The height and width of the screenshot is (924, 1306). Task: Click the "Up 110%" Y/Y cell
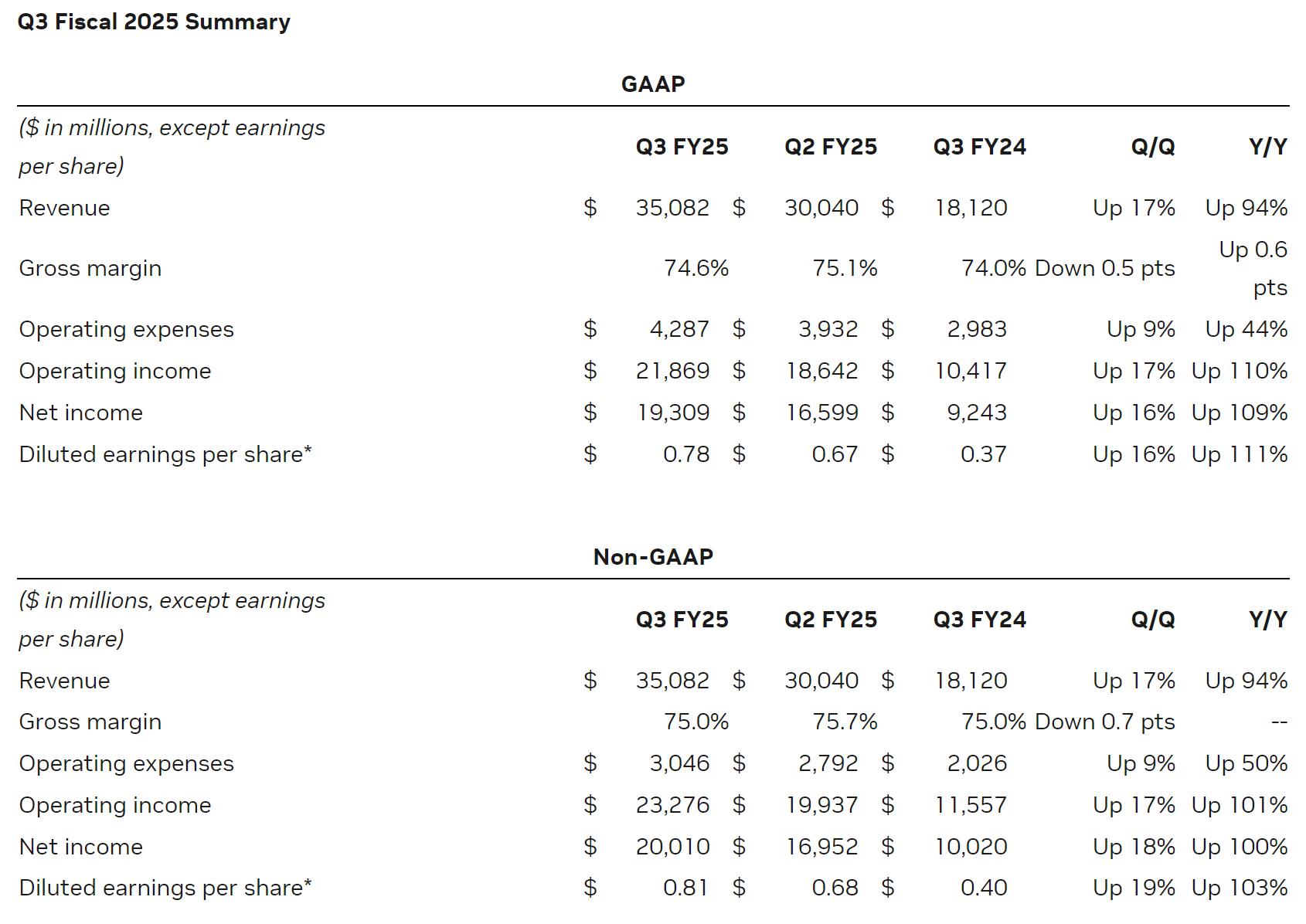coord(1239,371)
